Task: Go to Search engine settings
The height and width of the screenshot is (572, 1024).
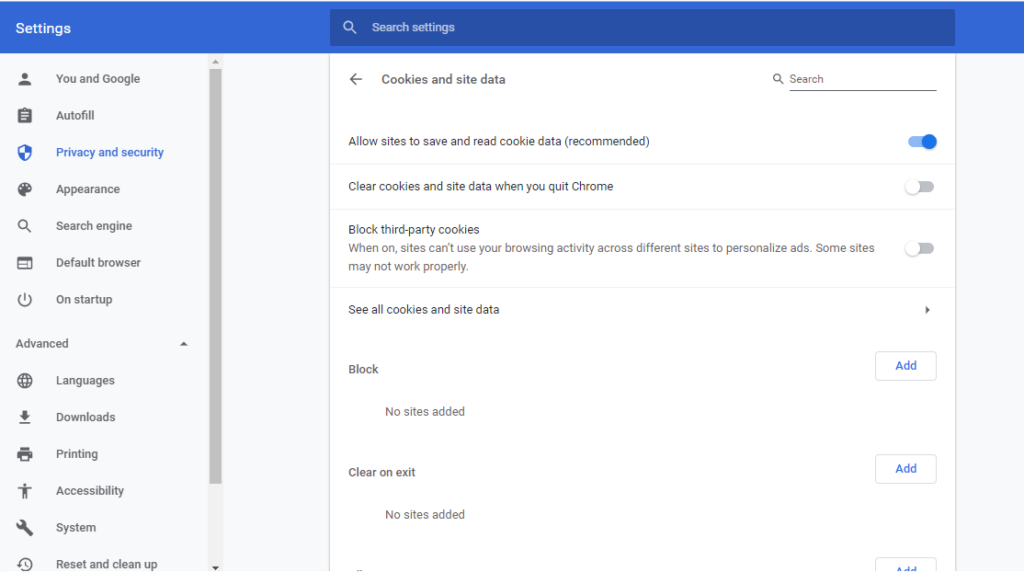Action: (94, 227)
